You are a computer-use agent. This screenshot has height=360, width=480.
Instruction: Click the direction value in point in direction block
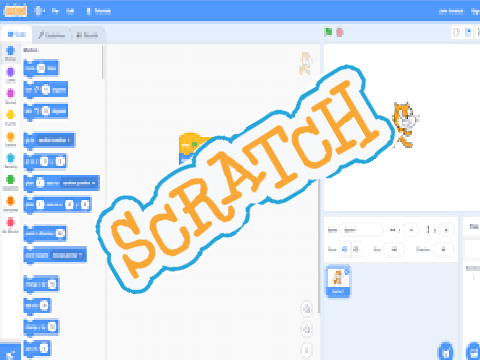pyautogui.click(x=60, y=233)
